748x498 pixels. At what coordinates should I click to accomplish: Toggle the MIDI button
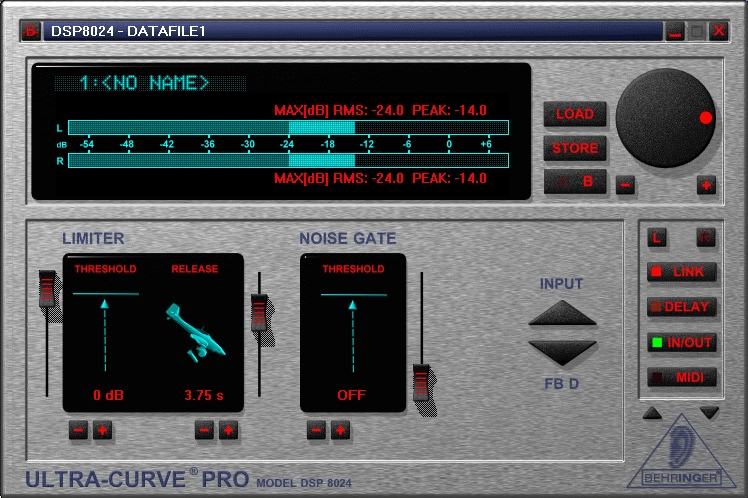pyautogui.click(x=682, y=378)
